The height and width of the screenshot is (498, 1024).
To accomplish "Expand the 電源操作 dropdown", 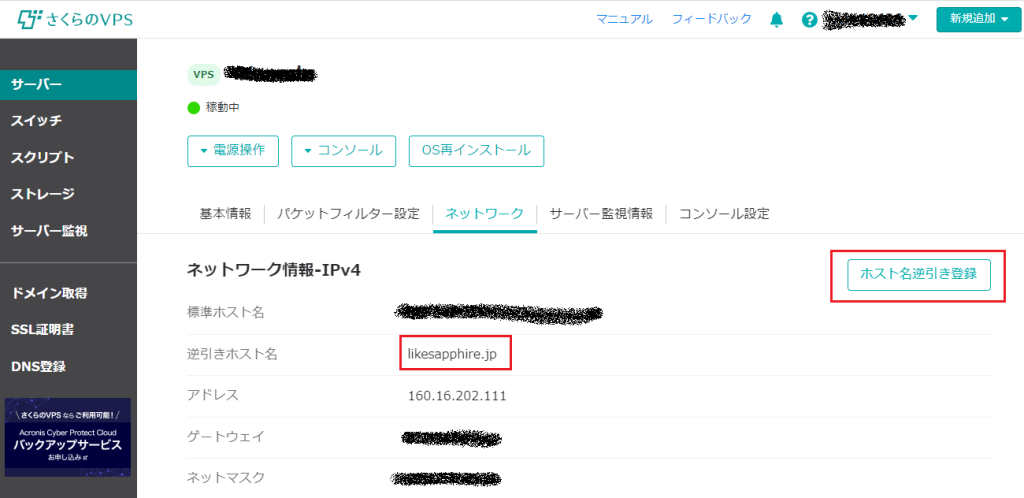I will pos(232,150).
